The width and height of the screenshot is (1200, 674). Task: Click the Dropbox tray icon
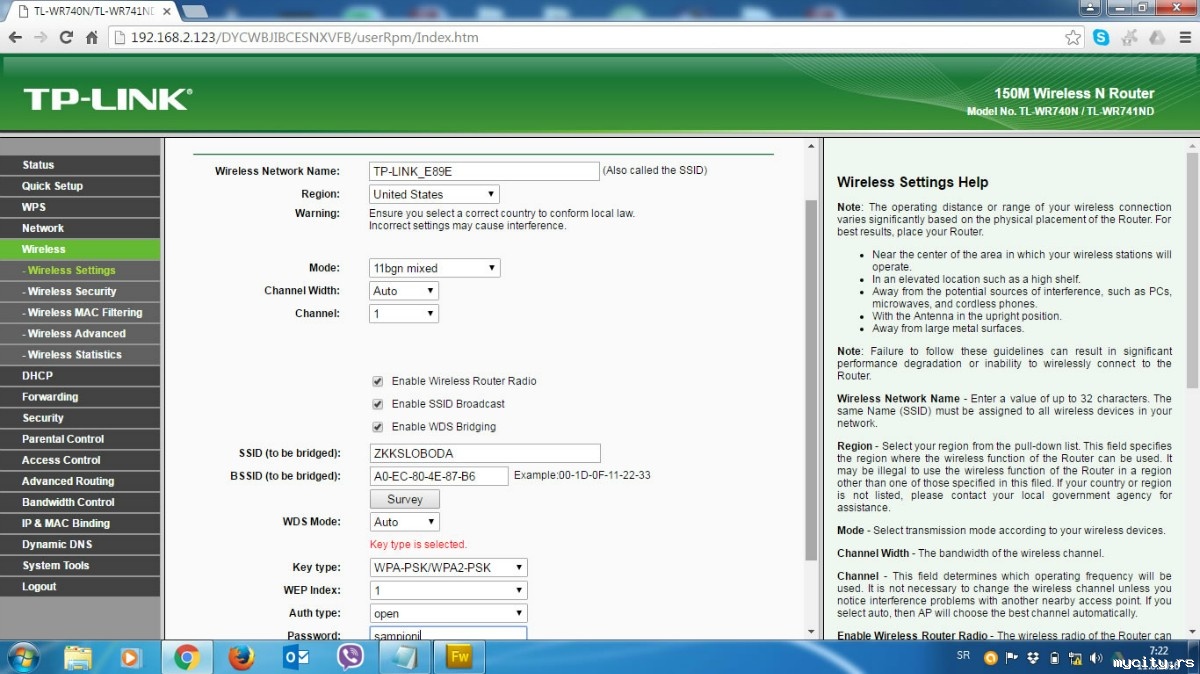click(x=1031, y=657)
